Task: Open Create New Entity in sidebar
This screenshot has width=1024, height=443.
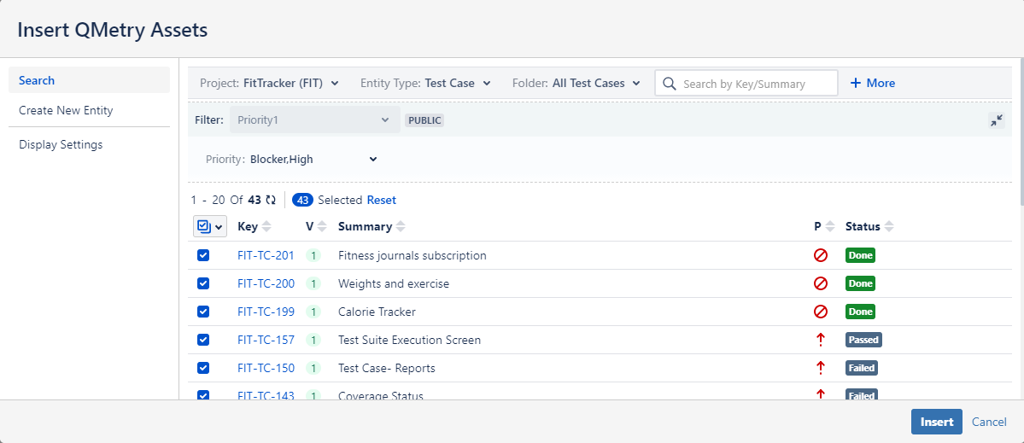Action: 66,110
